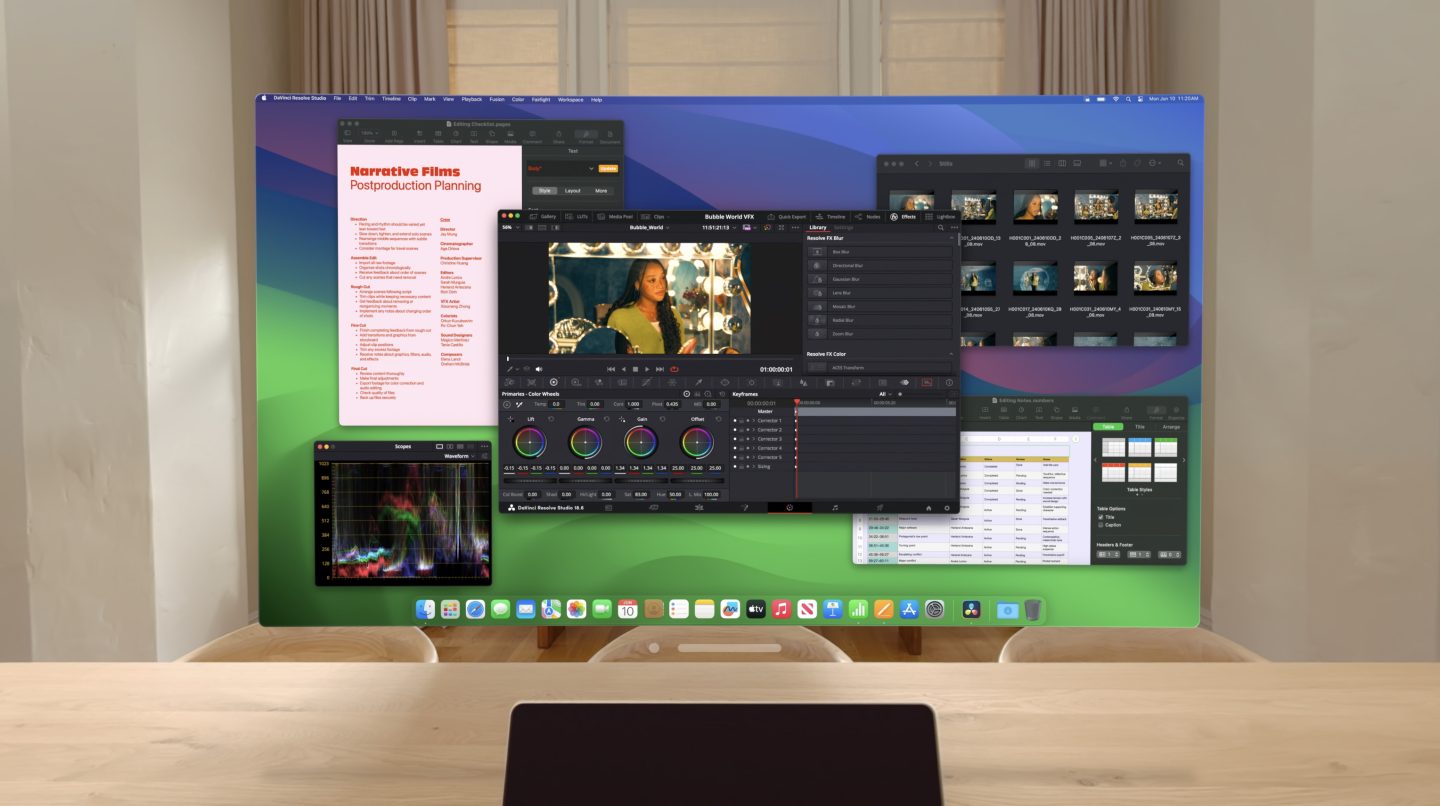Switch to the Nodes panel
The image size is (1440, 806).
pyautogui.click(x=872, y=216)
